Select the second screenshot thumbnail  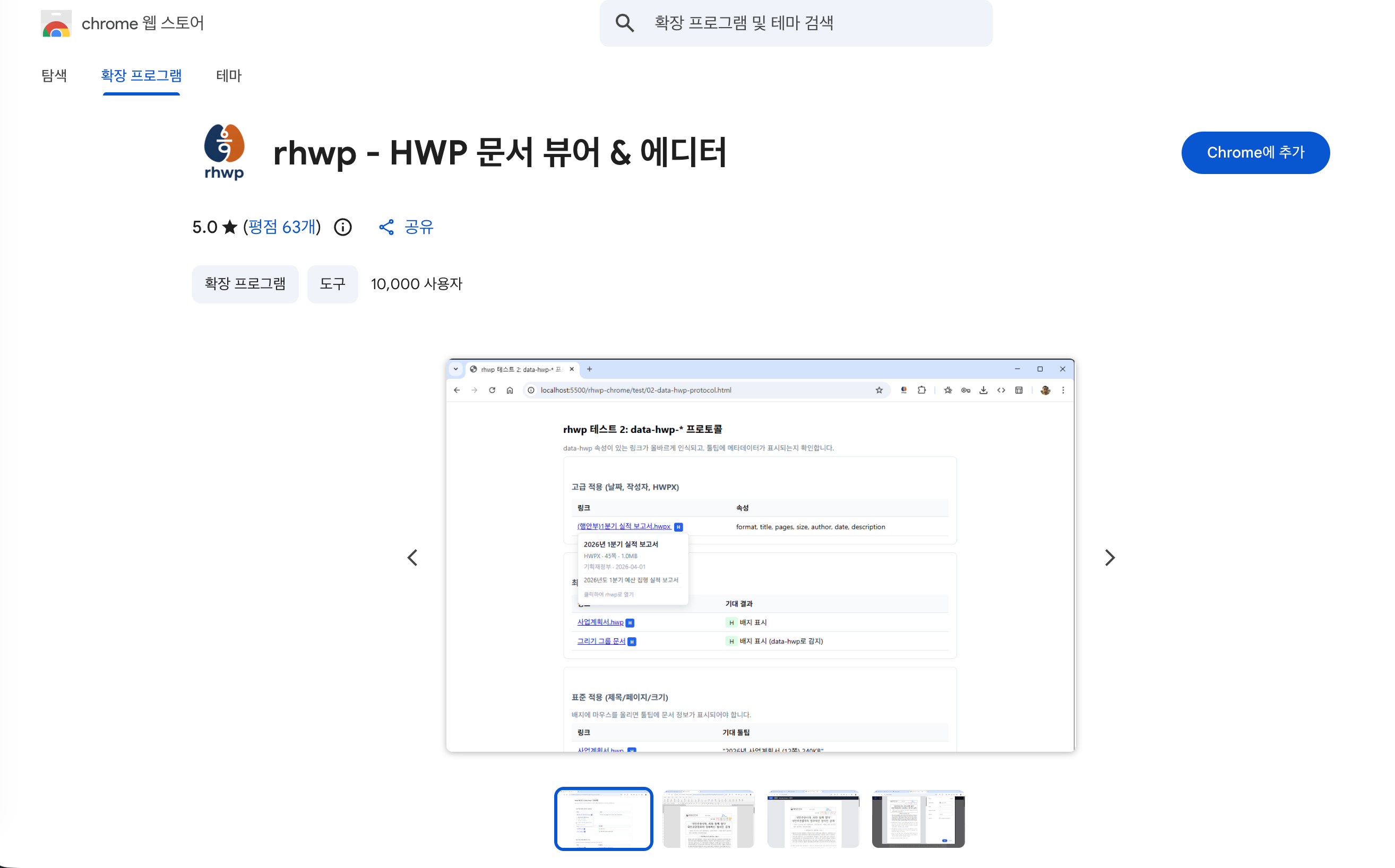point(708,819)
